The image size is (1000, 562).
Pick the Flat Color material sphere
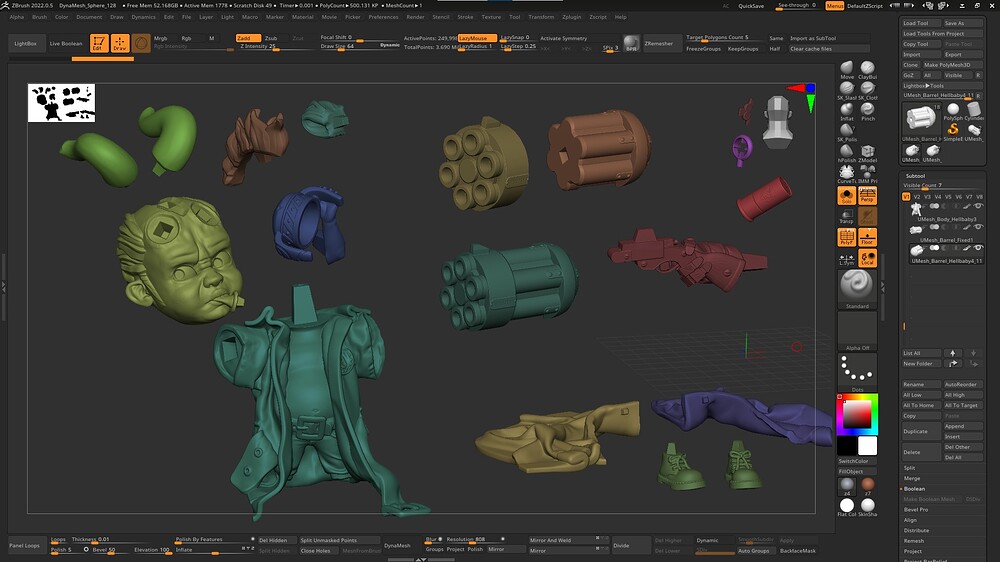[x=847, y=507]
